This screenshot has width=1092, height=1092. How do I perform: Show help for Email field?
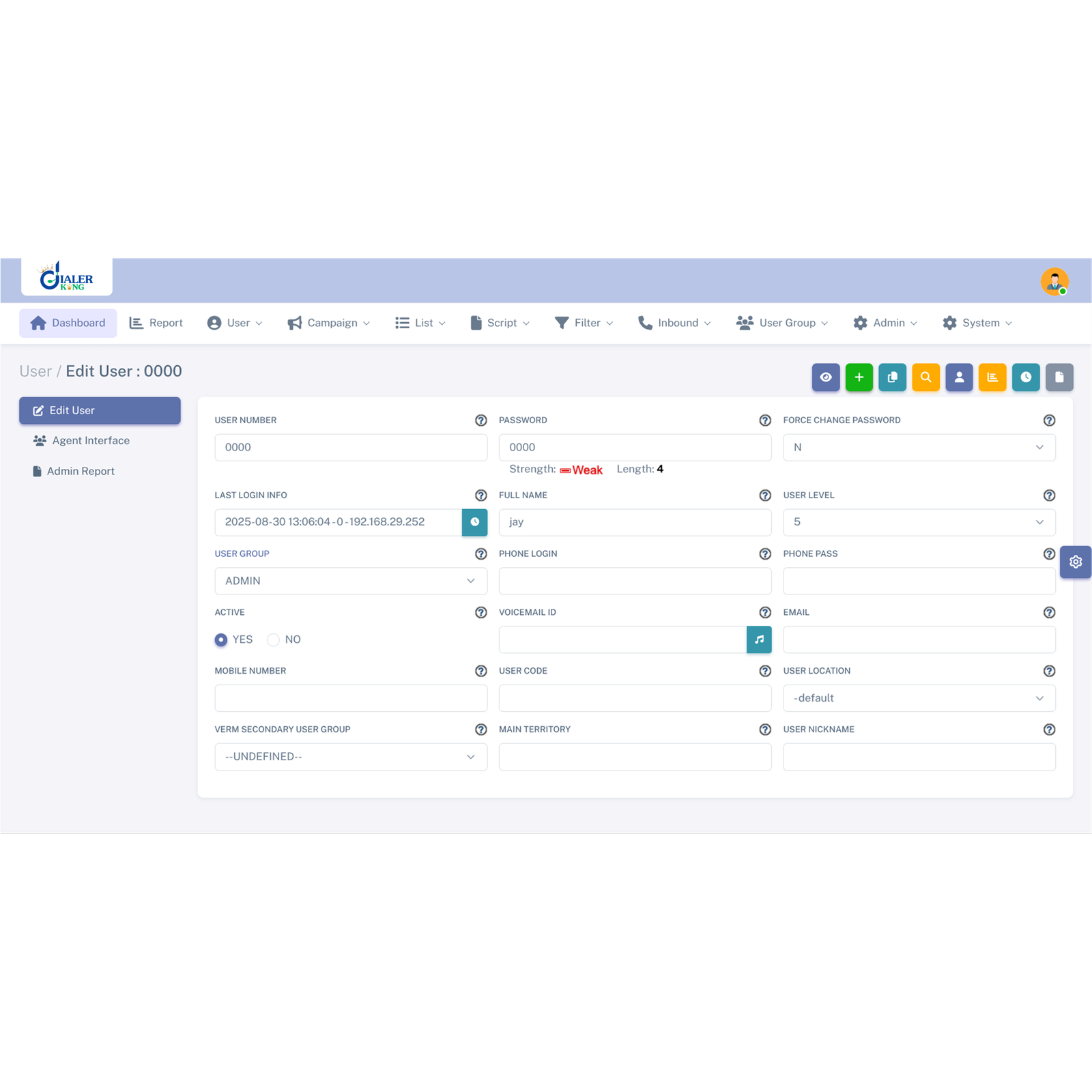1050,613
